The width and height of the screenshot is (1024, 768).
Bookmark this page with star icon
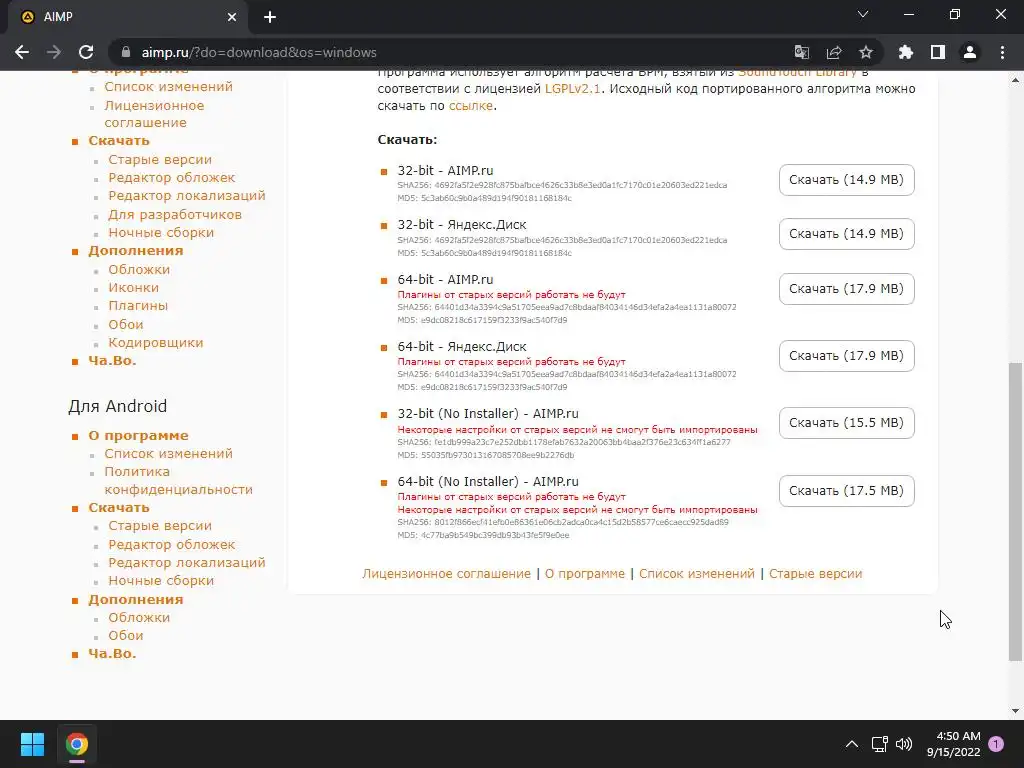pyautogui.click(x=866, y=52)
